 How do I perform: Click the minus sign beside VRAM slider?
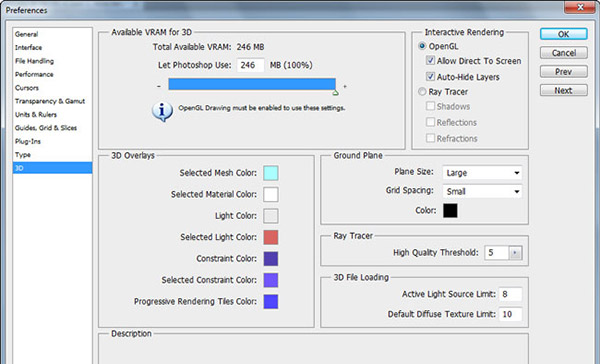click(x=159, y=87)
